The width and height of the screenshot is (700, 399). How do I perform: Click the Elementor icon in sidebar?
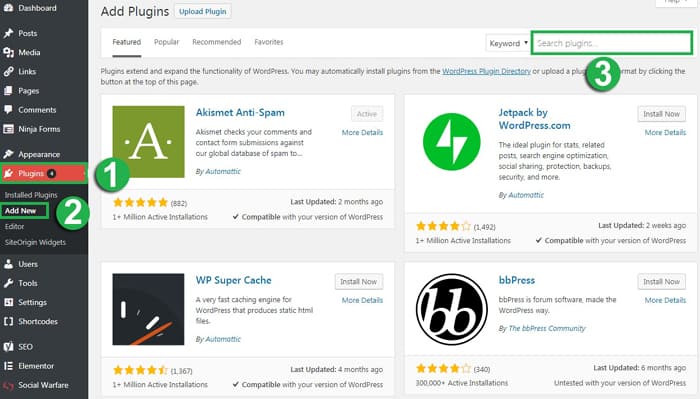[8, 366]
